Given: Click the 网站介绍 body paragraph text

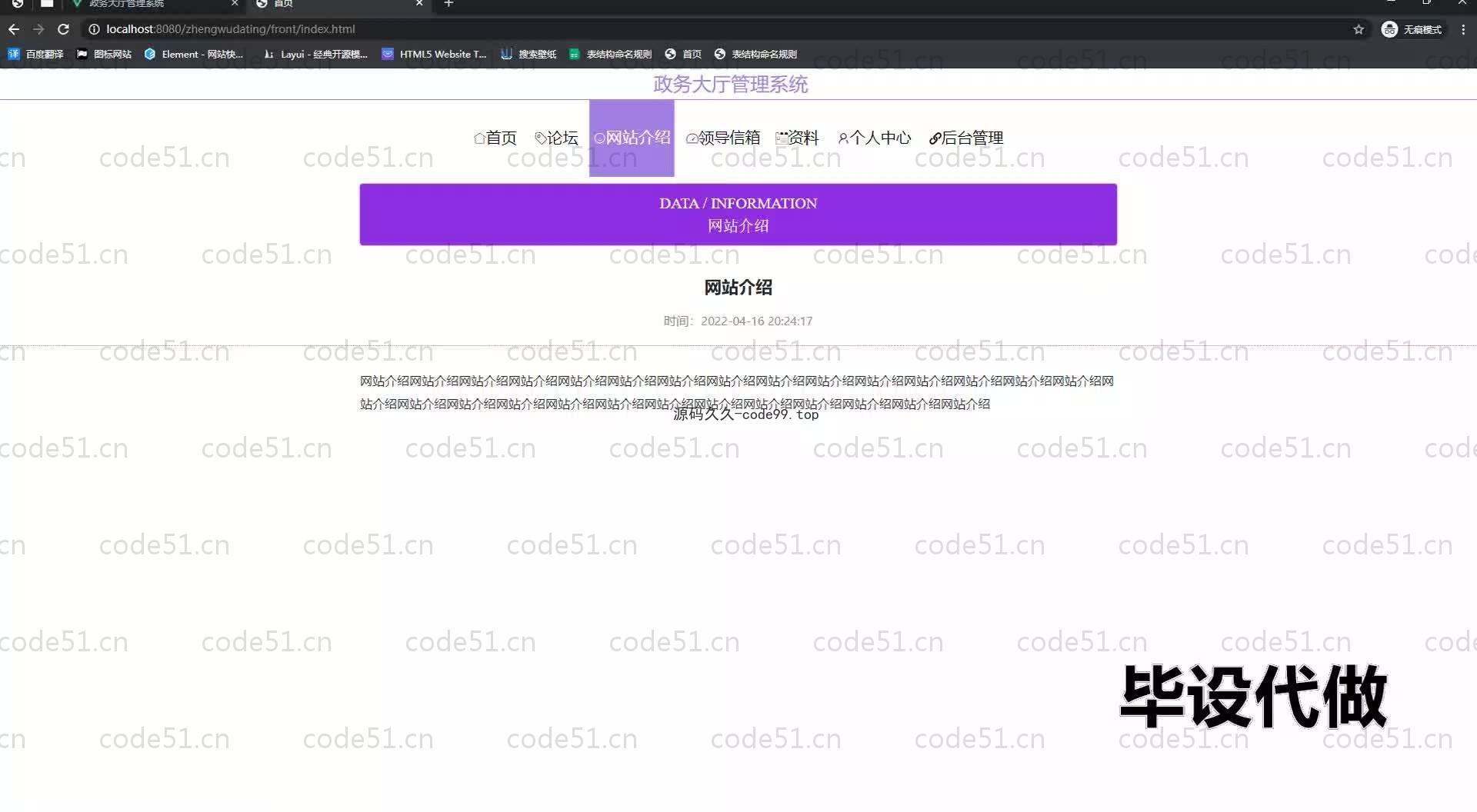Looking at the screenshot, I should click(737, 392).
